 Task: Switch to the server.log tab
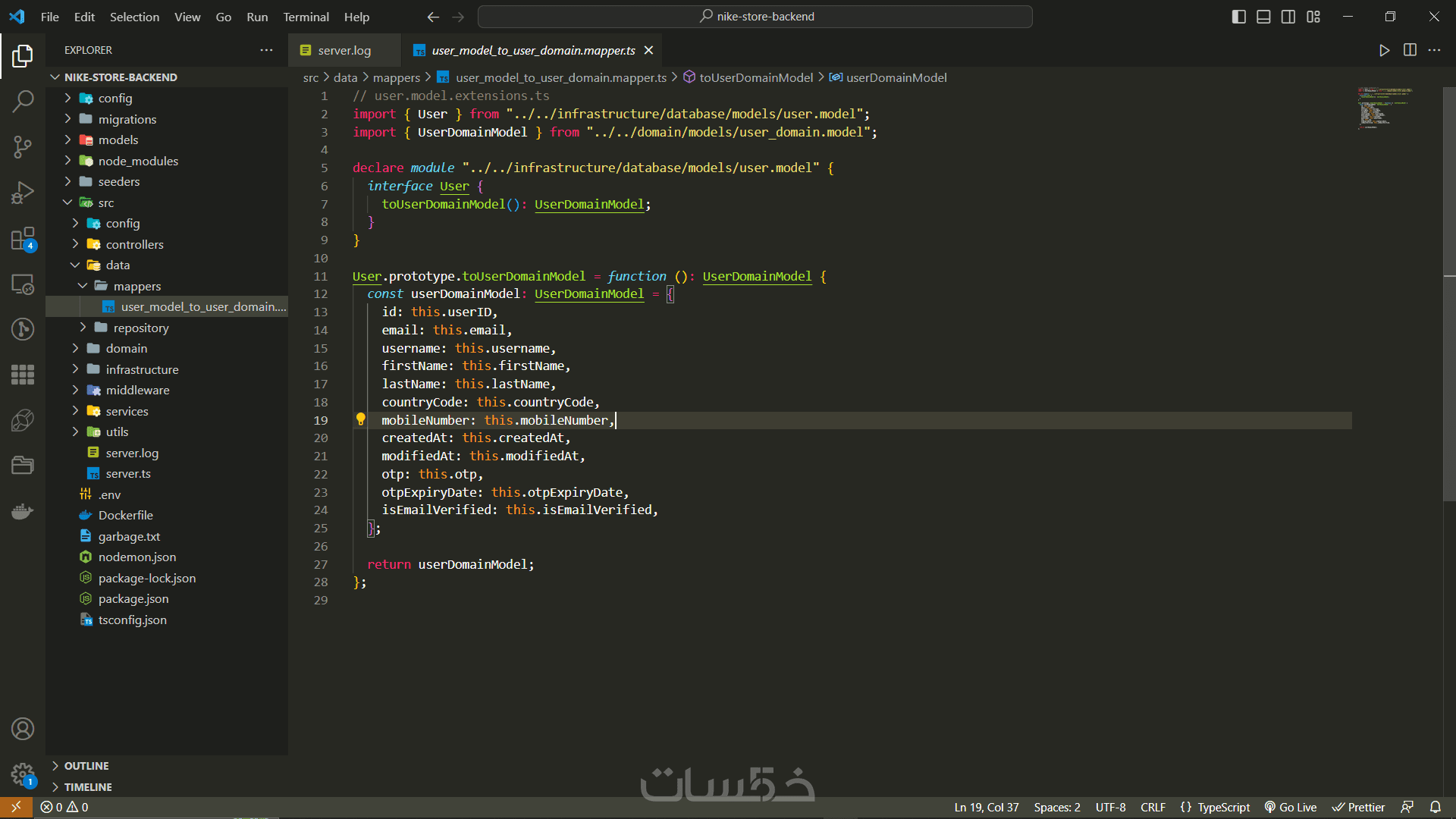click(x=344, y=50)
